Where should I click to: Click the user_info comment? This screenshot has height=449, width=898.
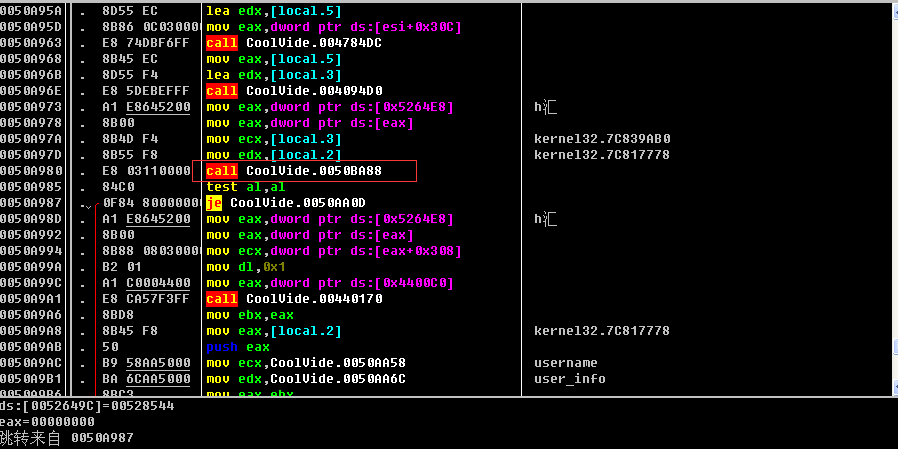point(569,379)
